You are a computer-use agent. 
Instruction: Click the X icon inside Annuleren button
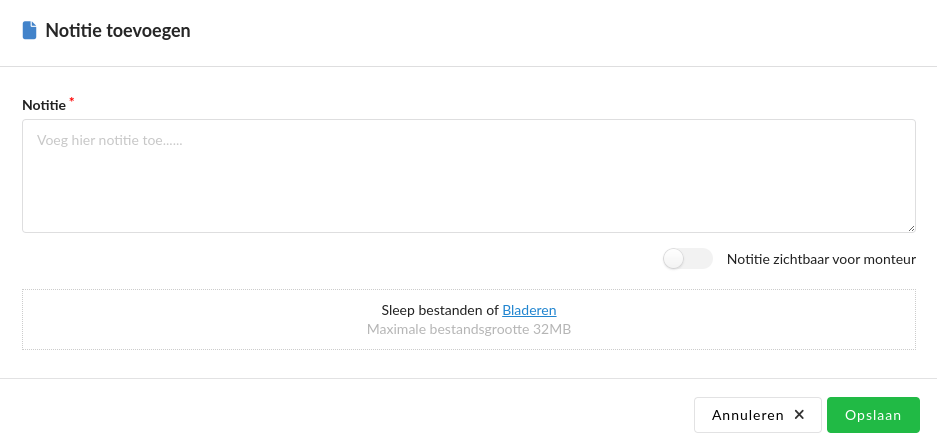pos(799,415)
